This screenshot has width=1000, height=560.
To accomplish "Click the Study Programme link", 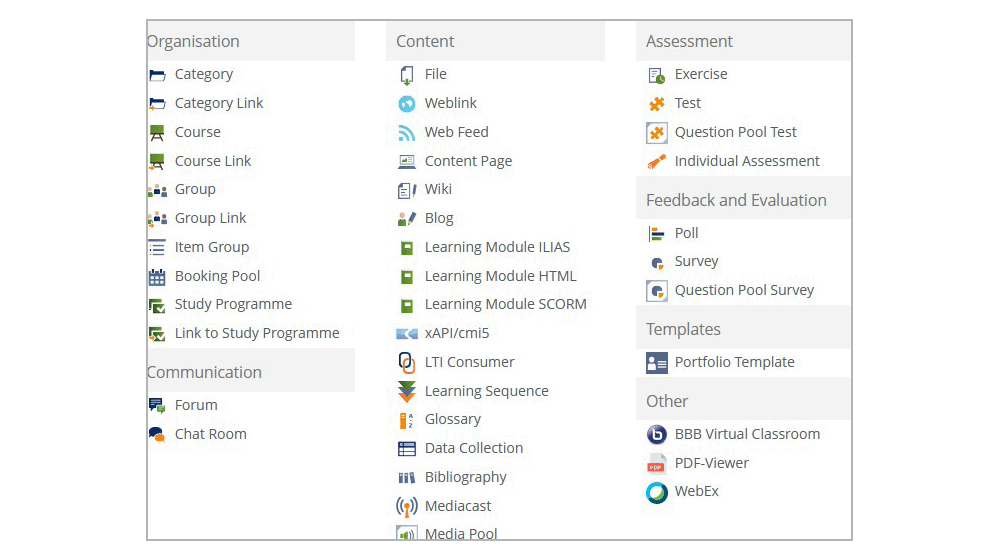I will tap(233, 304).
